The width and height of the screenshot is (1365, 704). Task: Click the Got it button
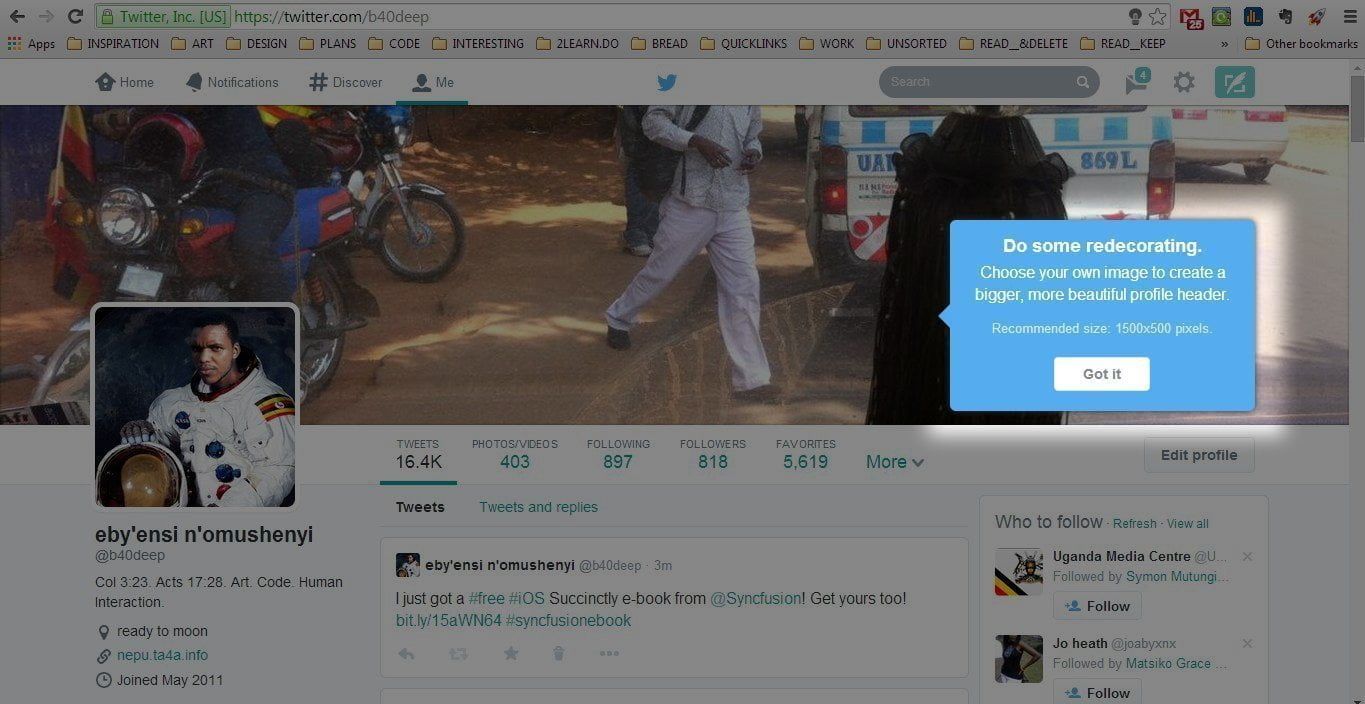1101,374
